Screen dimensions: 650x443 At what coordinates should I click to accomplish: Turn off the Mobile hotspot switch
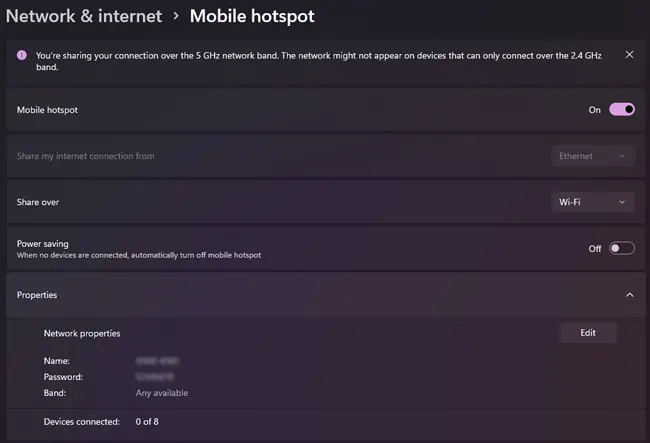tap(621, 110)
